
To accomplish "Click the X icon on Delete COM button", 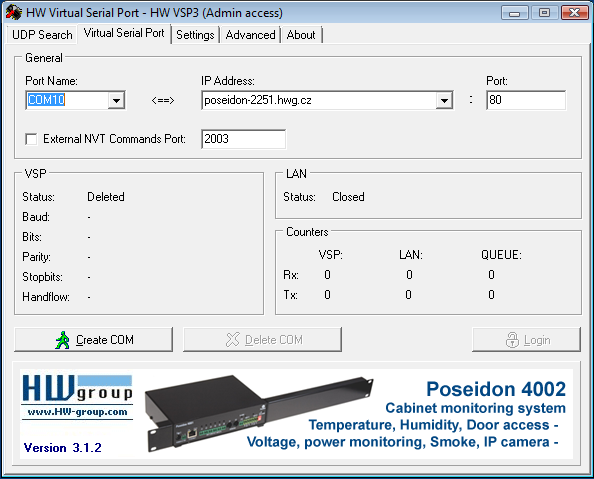I will click(233, 340).
